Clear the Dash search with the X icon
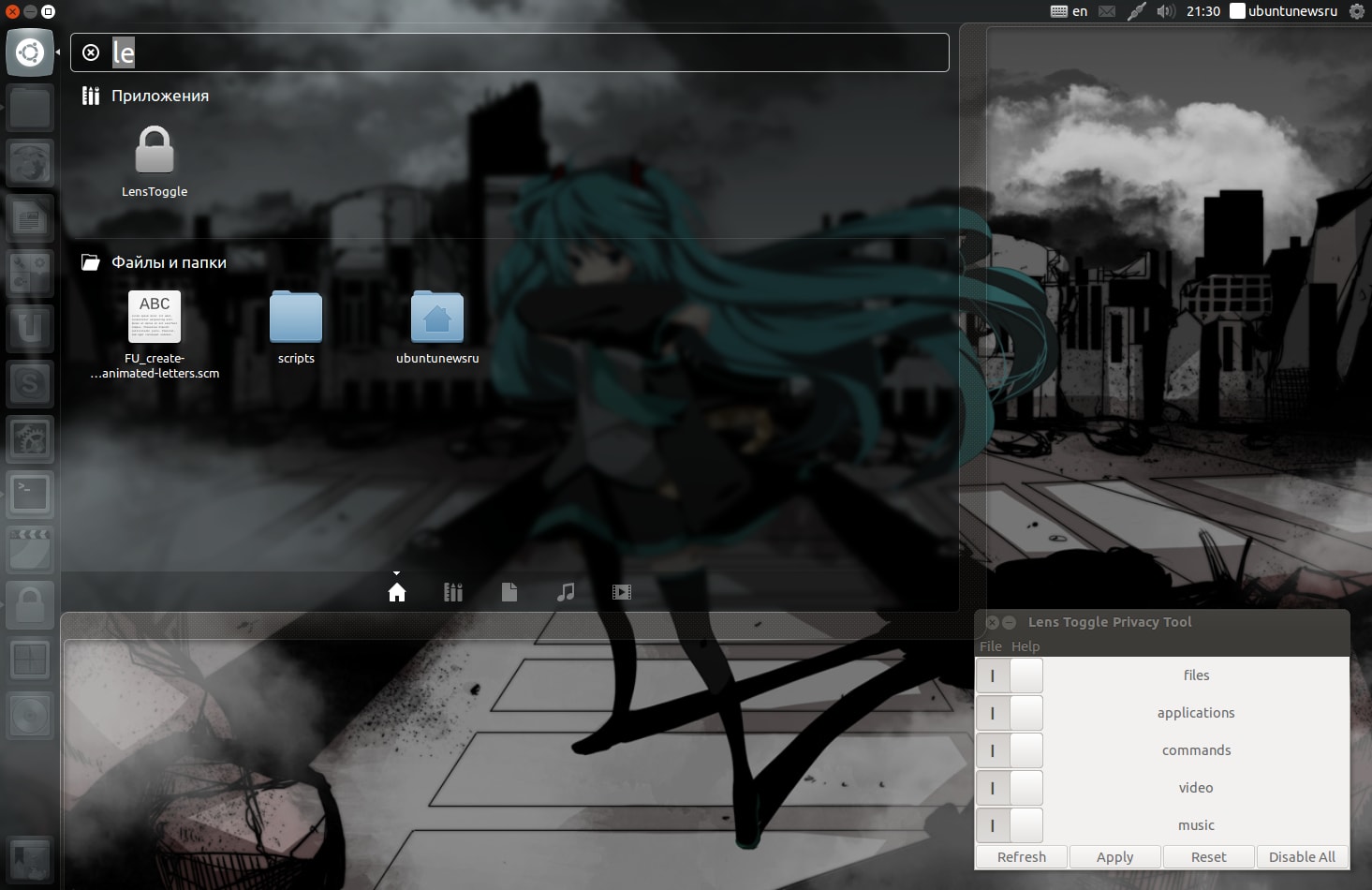 click(x=91, y=52)
